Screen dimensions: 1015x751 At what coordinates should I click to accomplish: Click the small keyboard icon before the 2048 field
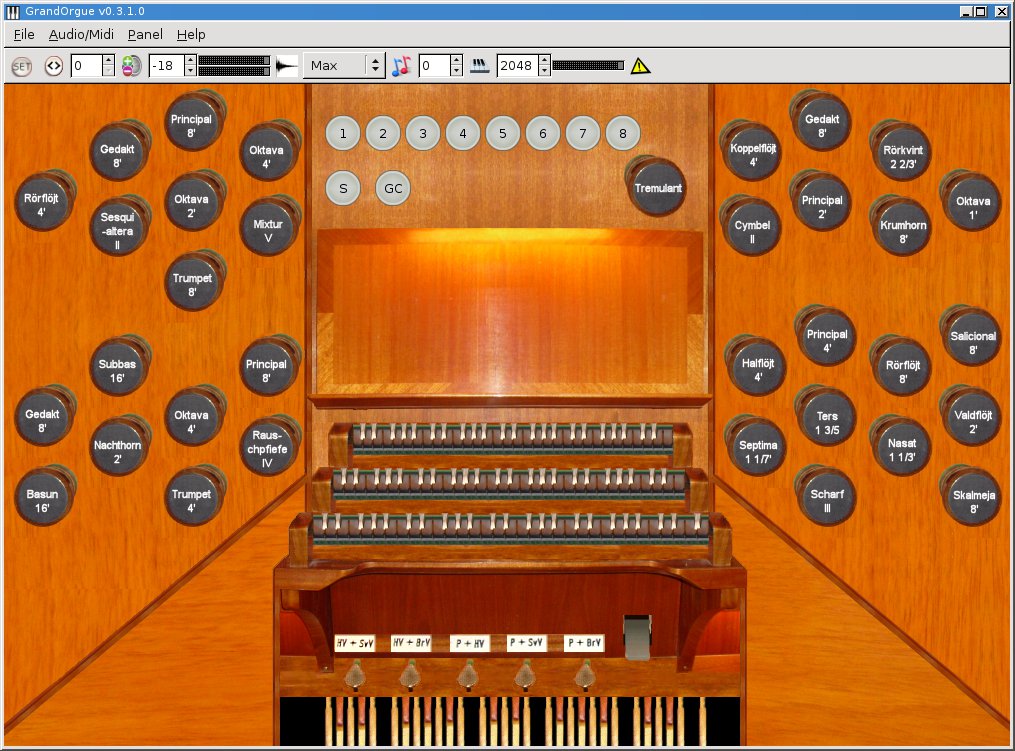pyautogui.click(x=479, y=64)
